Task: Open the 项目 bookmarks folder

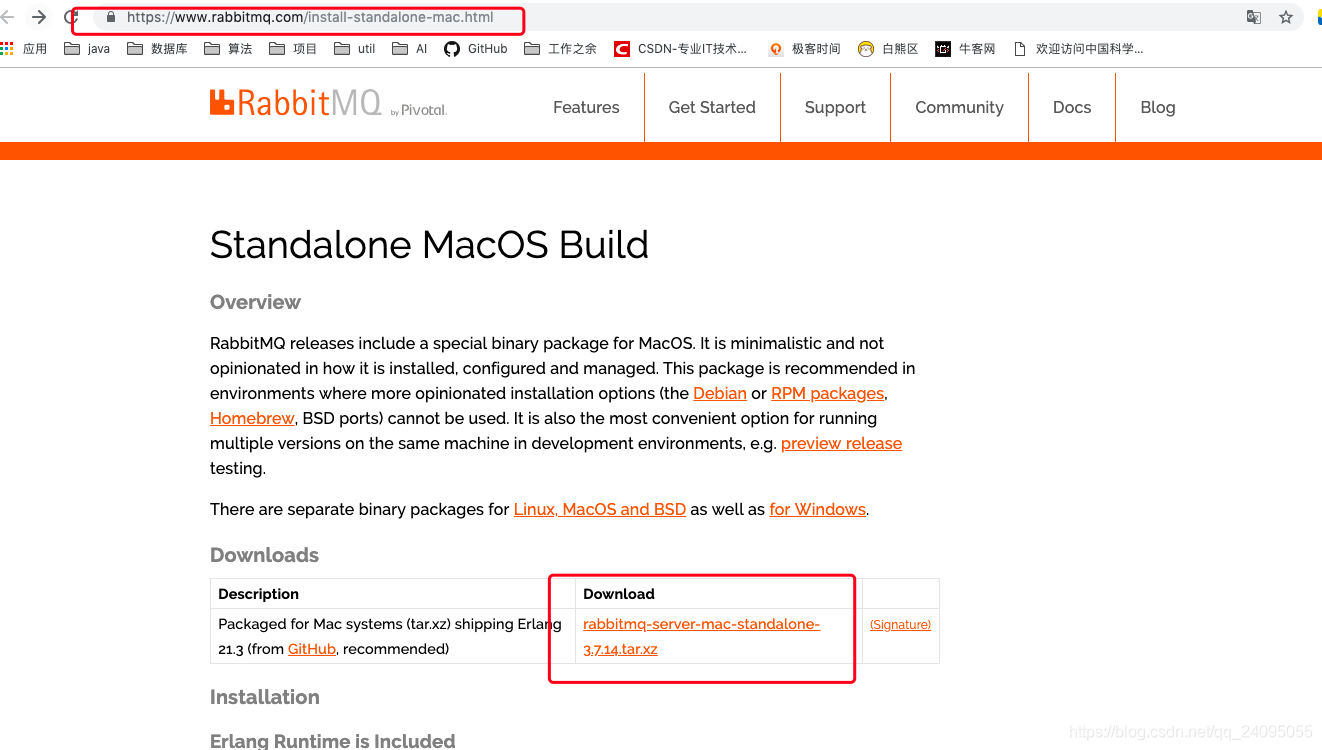Action: [x=293, y=48]
